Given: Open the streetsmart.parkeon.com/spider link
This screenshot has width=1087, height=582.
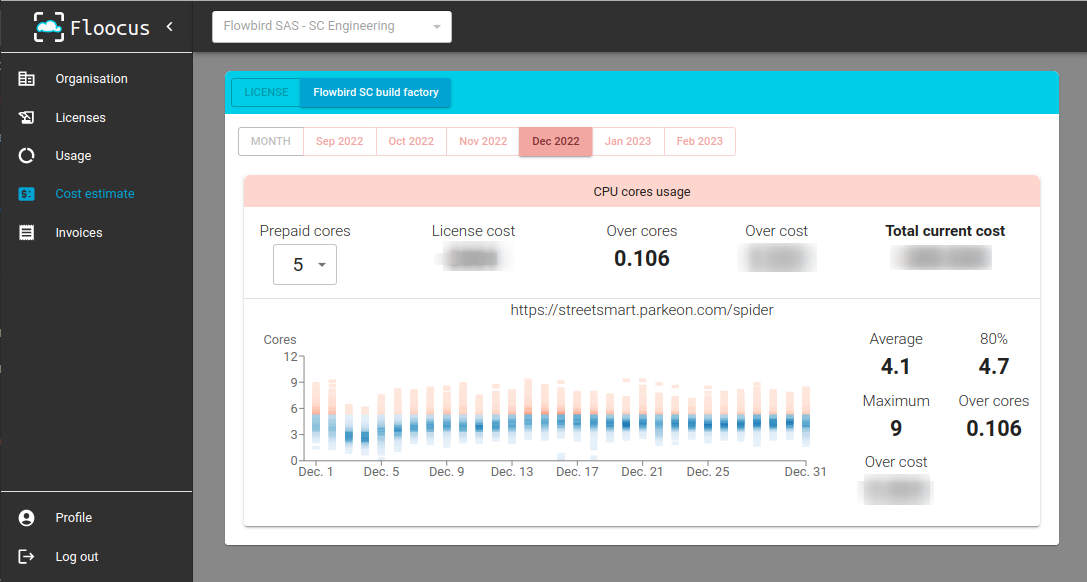Looking at the screenshot, I should [642, 310].
